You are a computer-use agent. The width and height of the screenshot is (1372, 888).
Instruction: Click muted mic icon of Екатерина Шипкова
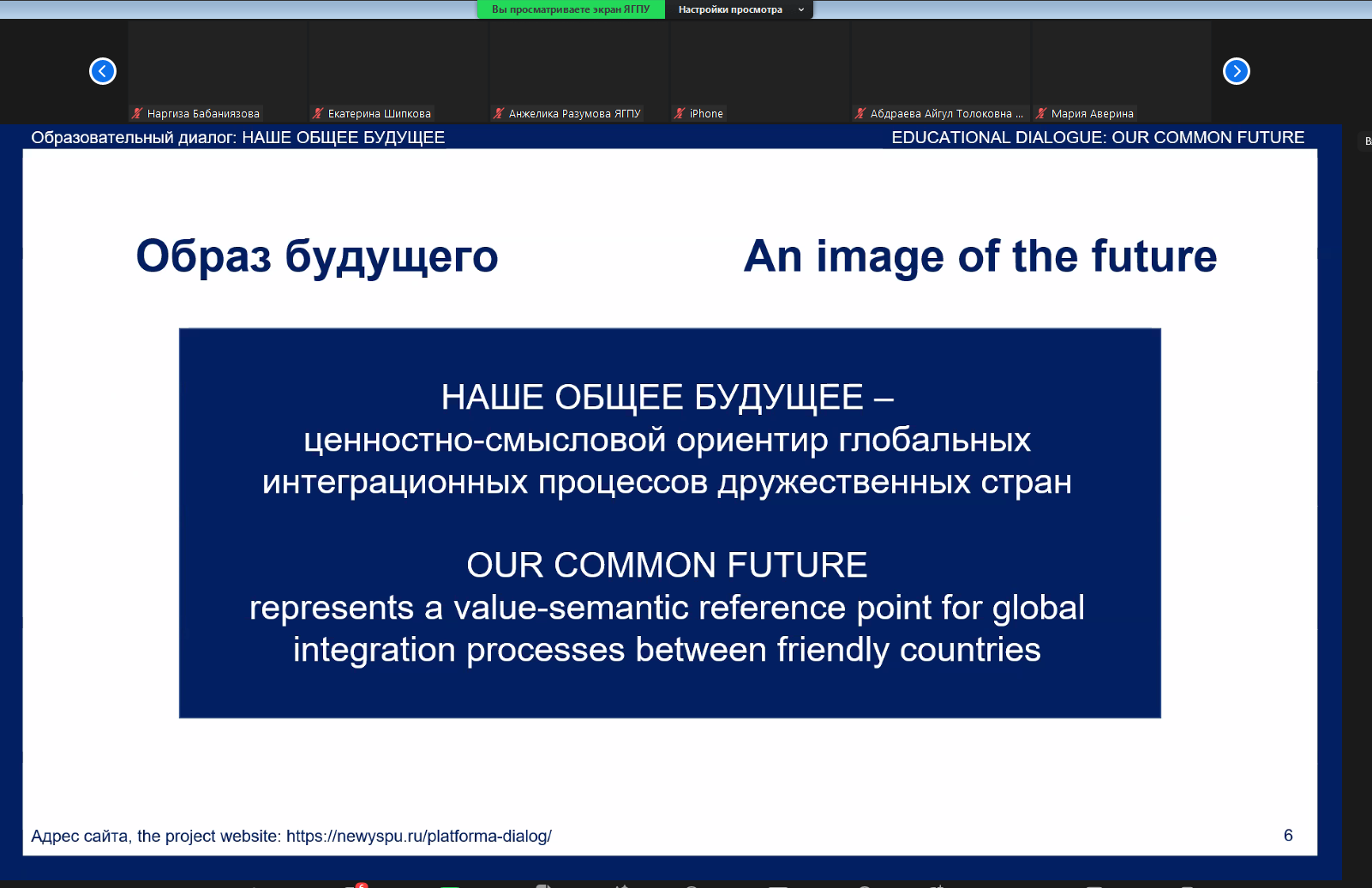(x=318, y=113)
